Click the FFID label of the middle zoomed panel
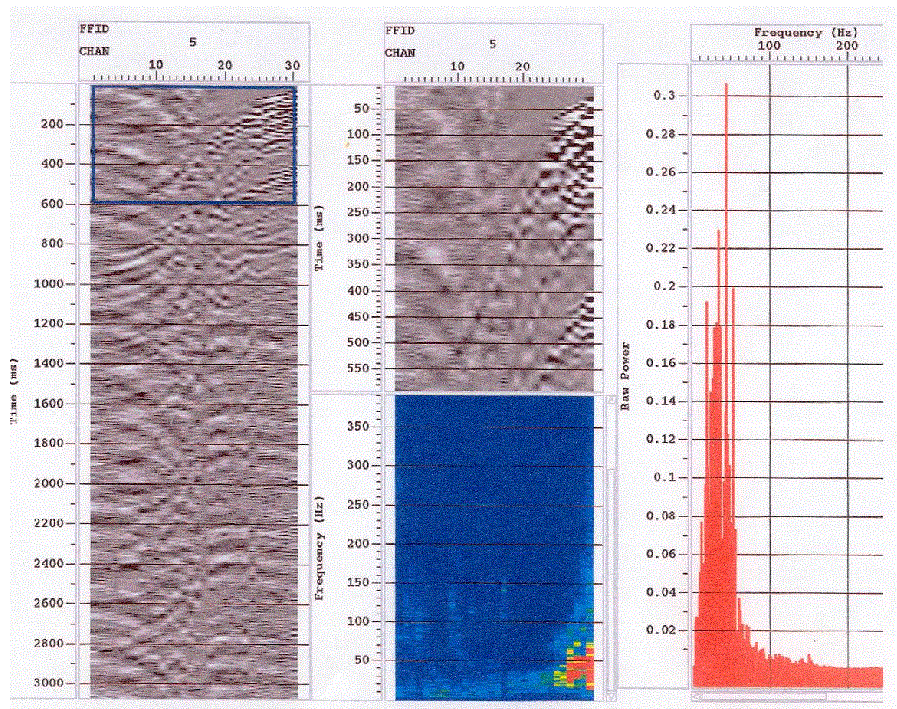 point(399,30)
